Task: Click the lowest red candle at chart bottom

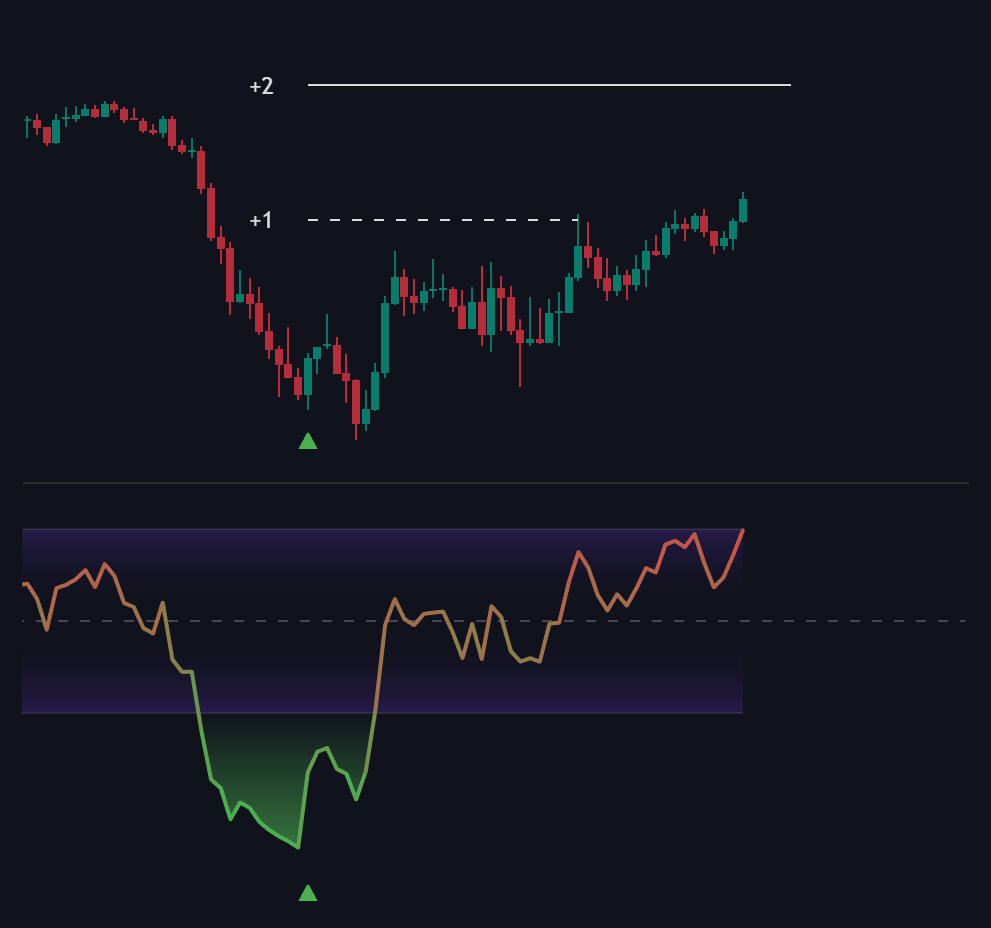Action: pyautogui.click(x=355, y=402)
